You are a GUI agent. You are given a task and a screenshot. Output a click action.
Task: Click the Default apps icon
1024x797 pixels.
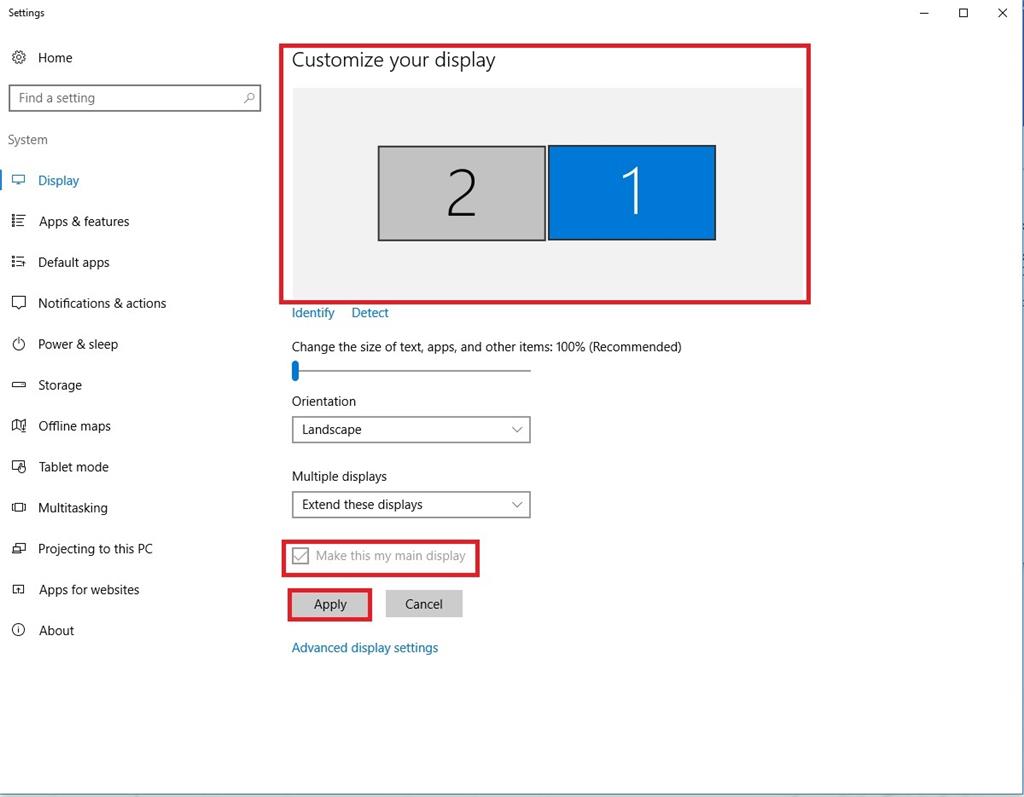tap(19, 262)
